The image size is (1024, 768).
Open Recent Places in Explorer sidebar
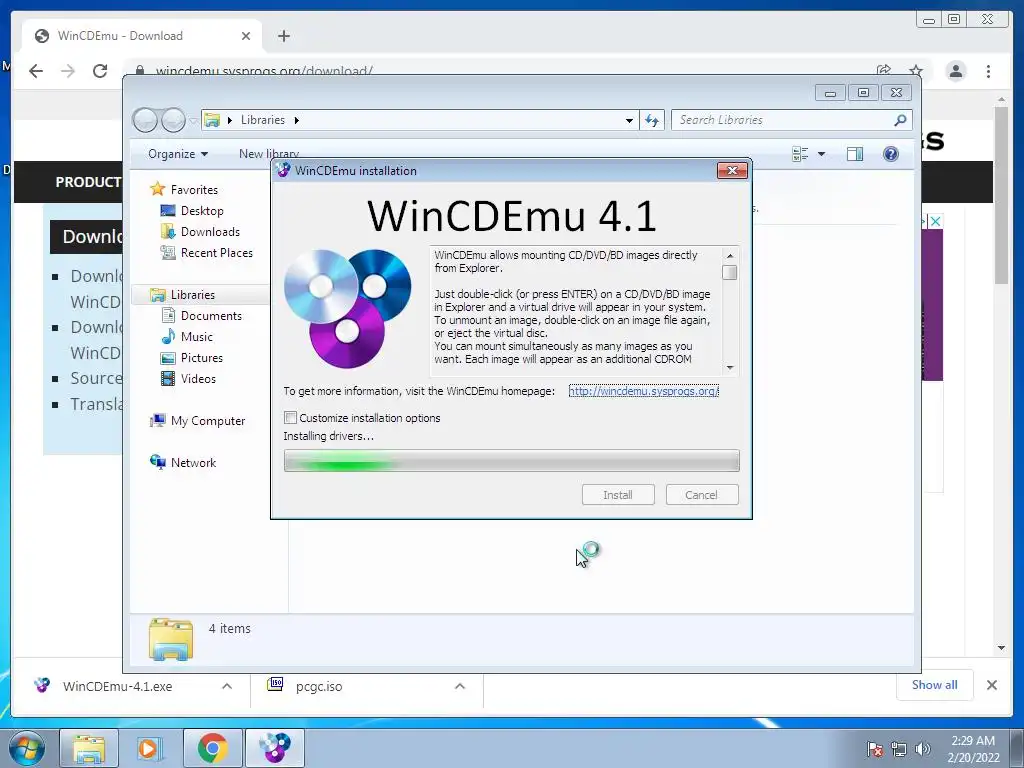point(216,253)
